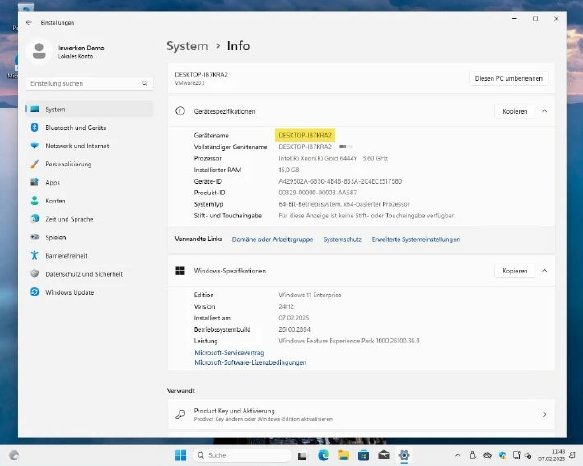Screen dimensions: 583x466
Task: Minimize the Einstellungen window
Action: tap(515, 19)
